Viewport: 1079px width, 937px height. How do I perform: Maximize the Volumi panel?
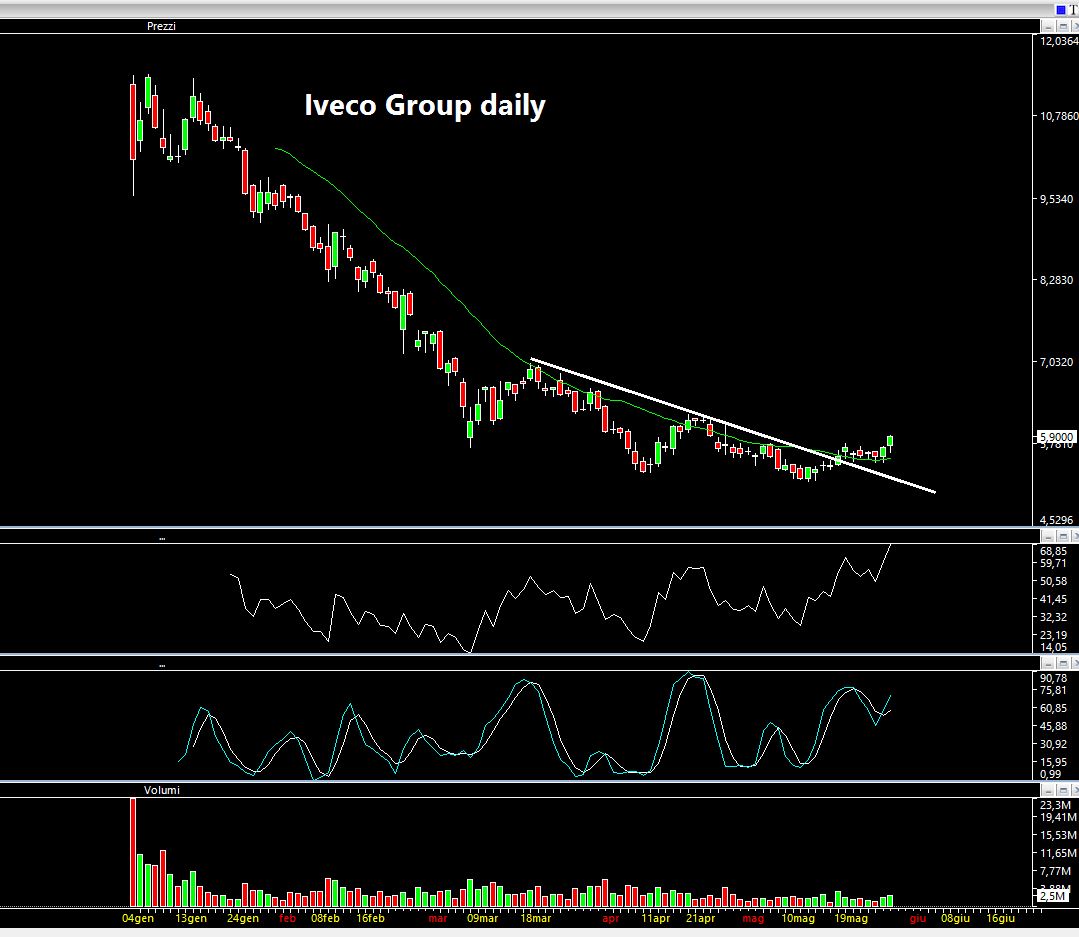coord(1063,790)
